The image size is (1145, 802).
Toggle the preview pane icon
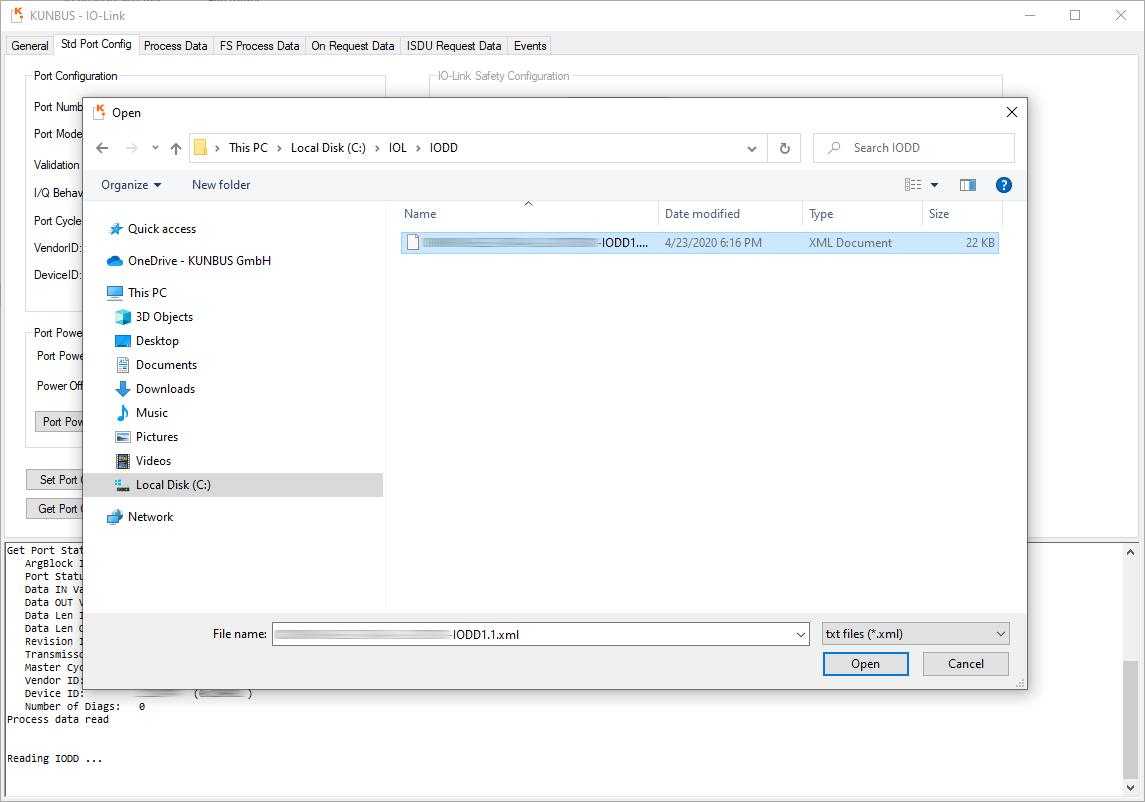click(967, 185)
